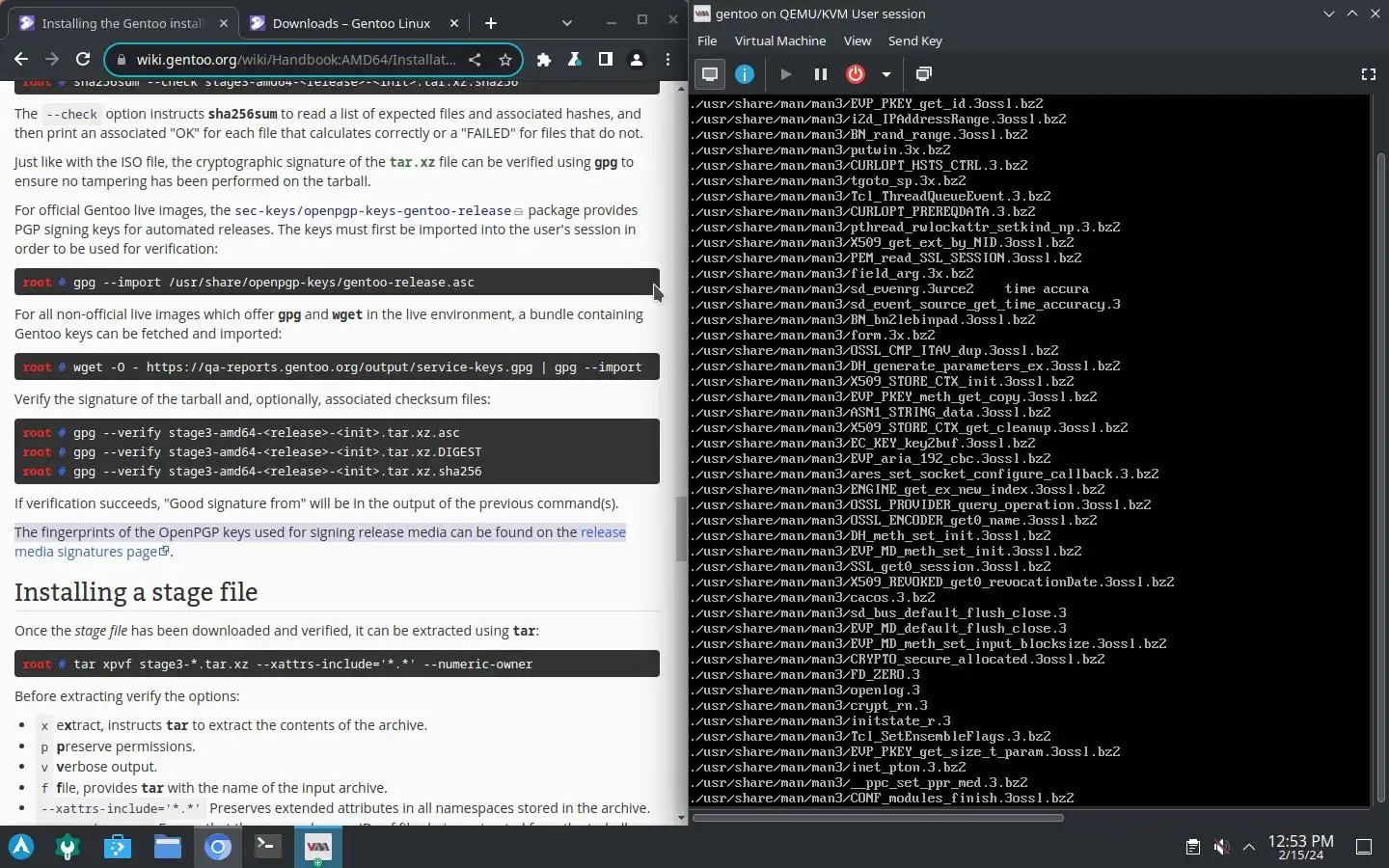Image resolution: width=1389 pixels, height=868 pixels.
Task: Shut down the gentoo VM
Action: click(x=856, y=74)
